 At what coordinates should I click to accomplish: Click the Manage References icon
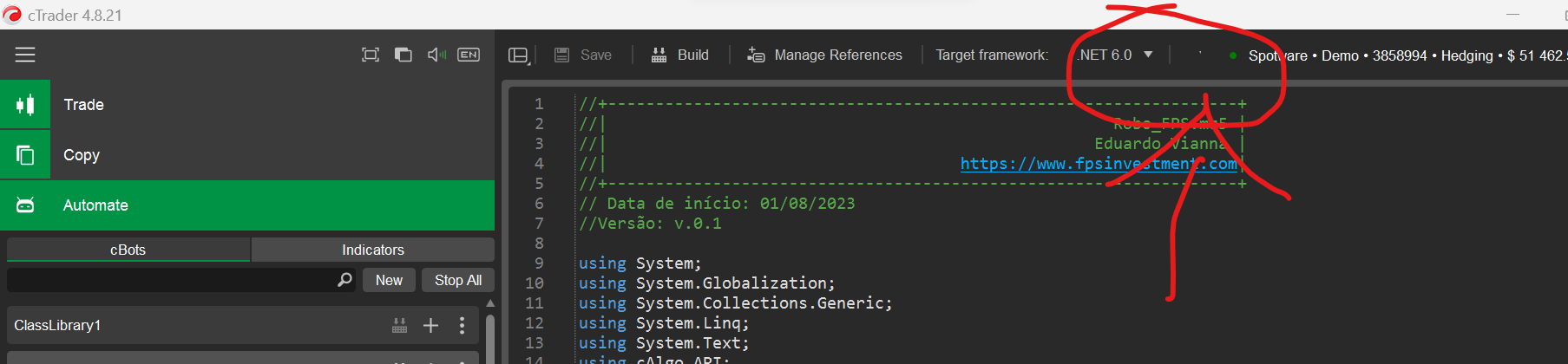pos(756,55)
